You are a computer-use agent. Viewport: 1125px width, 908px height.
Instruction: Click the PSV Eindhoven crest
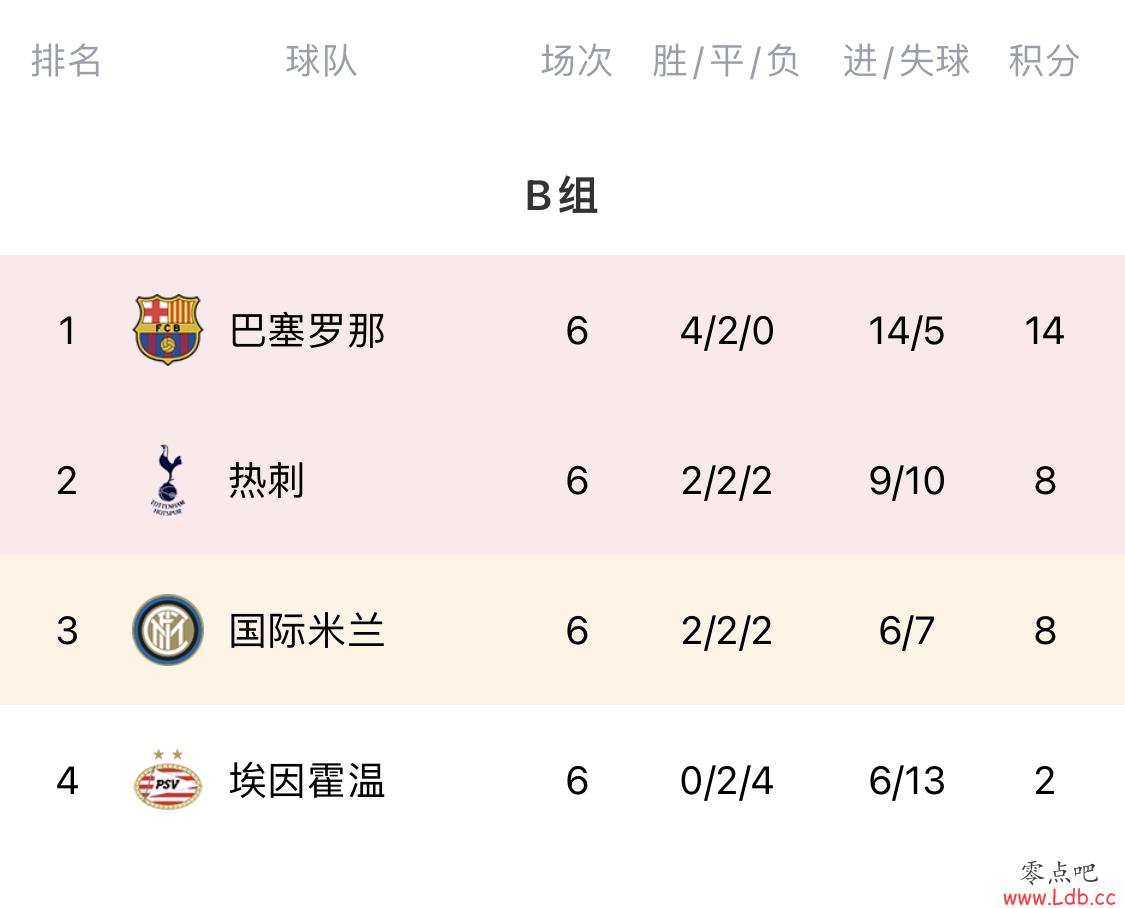pos(168,780)
